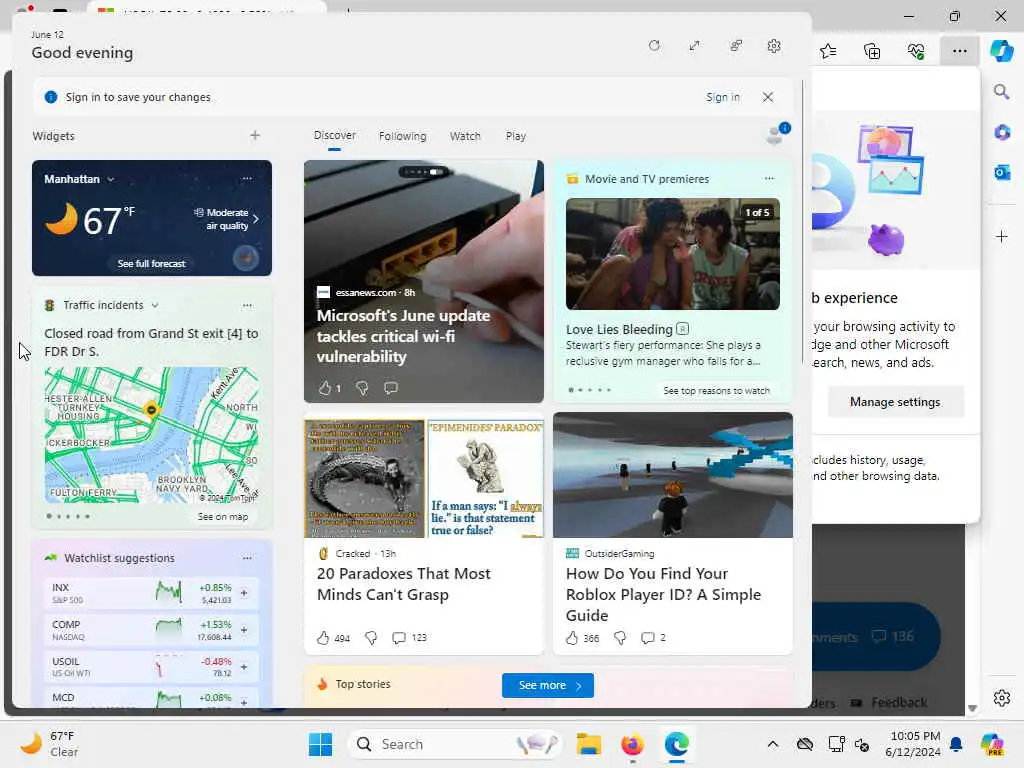Open weather widget more options
This screenshot has height=768, width=1024.
tap(246, 178)
